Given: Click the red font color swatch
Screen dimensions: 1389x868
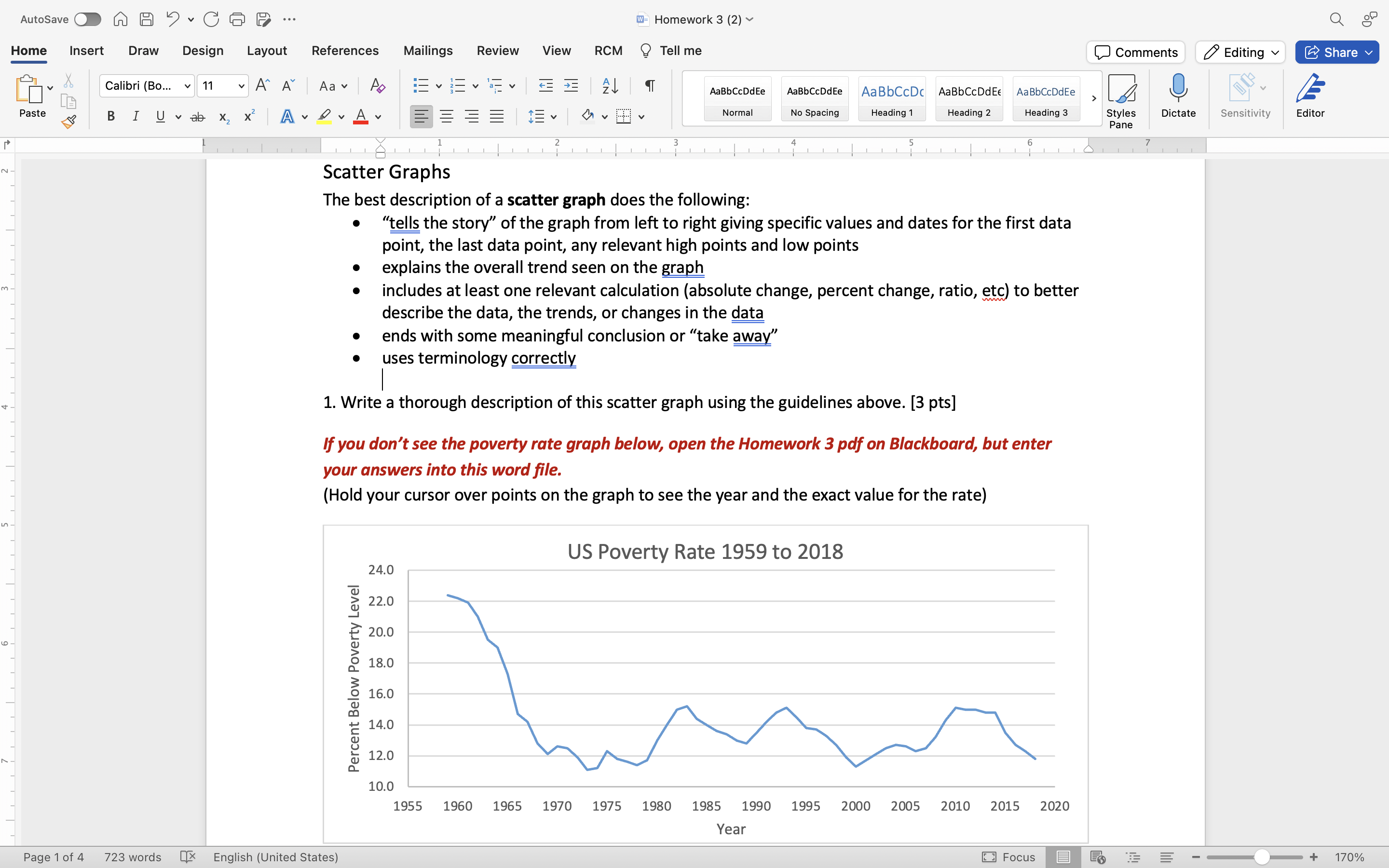Looking at the screenshot, I should 360,117.
